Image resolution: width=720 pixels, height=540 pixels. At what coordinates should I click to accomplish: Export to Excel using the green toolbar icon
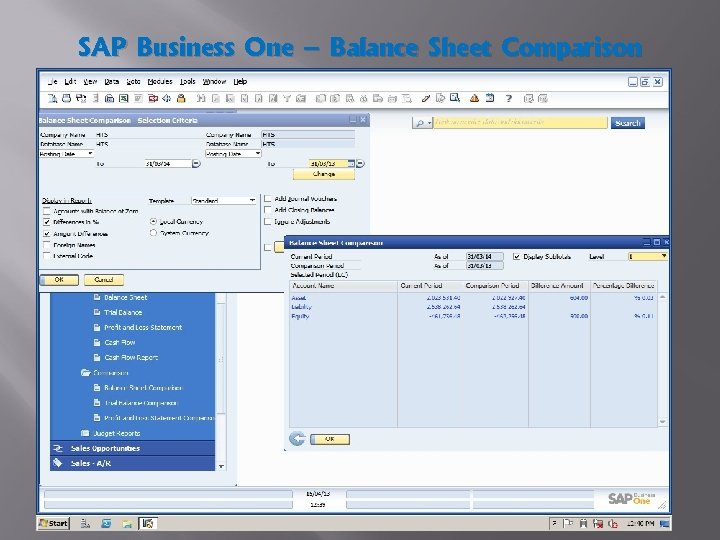124,98
